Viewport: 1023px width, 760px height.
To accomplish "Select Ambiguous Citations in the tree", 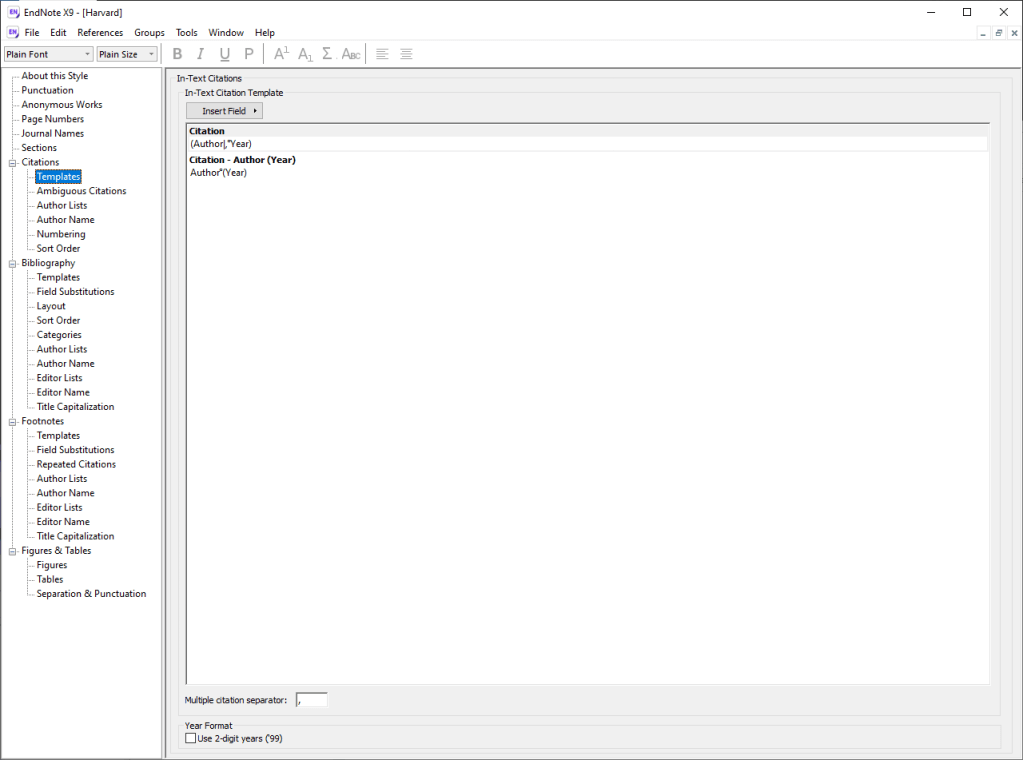I will point(81,191).
